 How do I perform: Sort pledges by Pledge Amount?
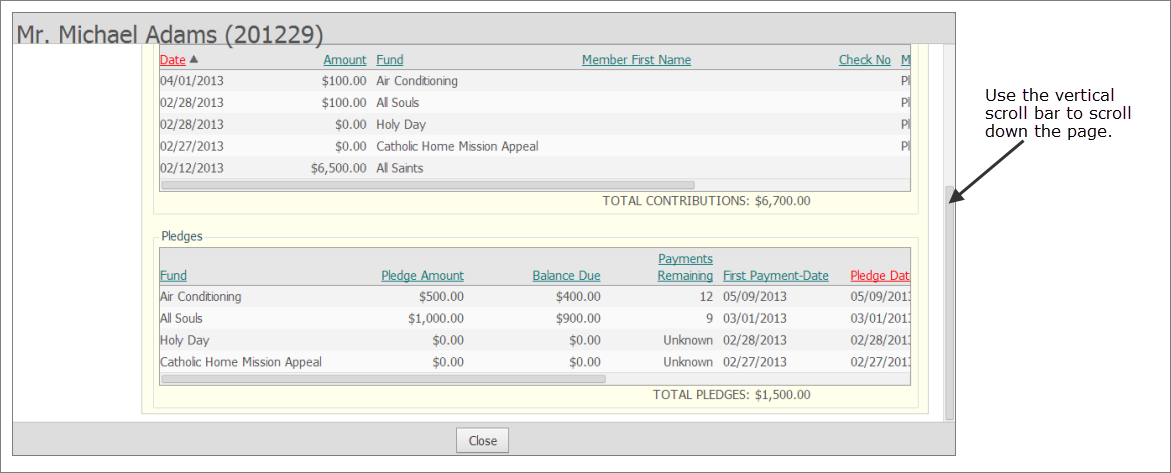coord(422,276)
